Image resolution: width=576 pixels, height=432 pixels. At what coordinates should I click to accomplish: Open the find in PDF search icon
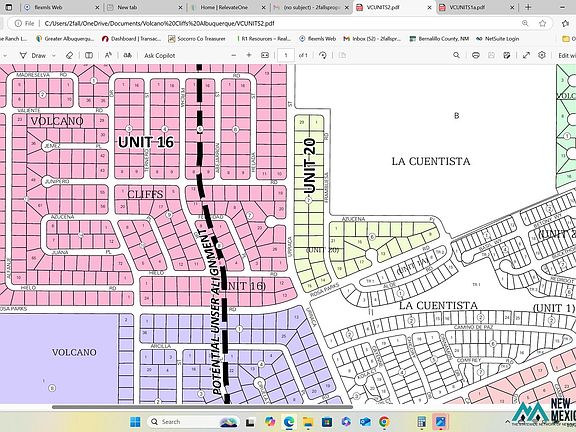click(456, 55)
